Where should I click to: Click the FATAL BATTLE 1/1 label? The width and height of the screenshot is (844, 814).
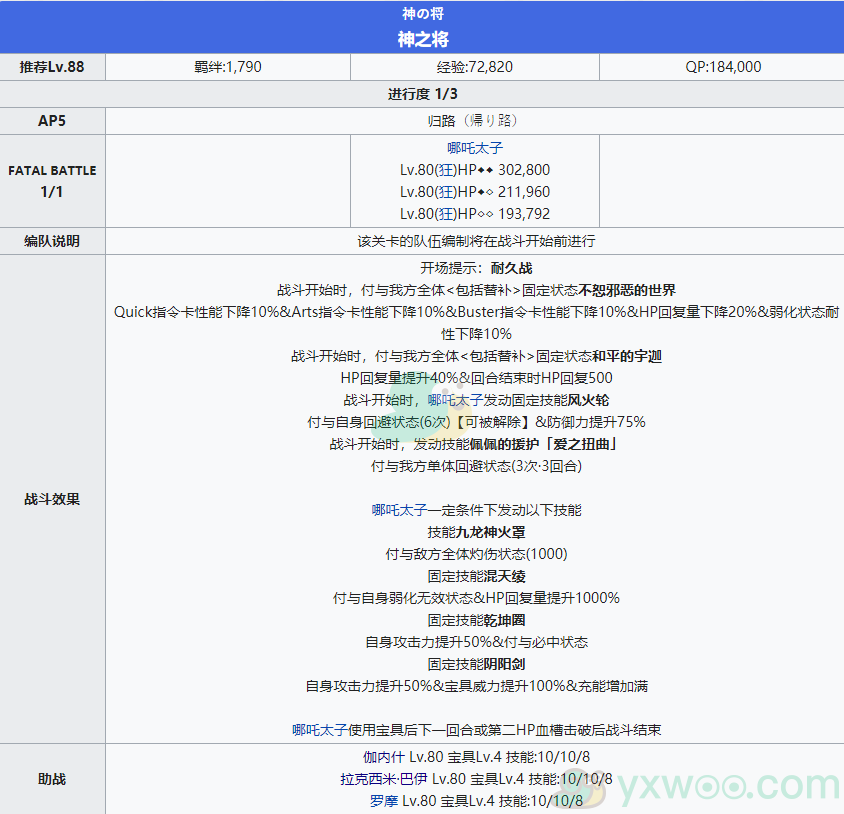click(52, 181)
